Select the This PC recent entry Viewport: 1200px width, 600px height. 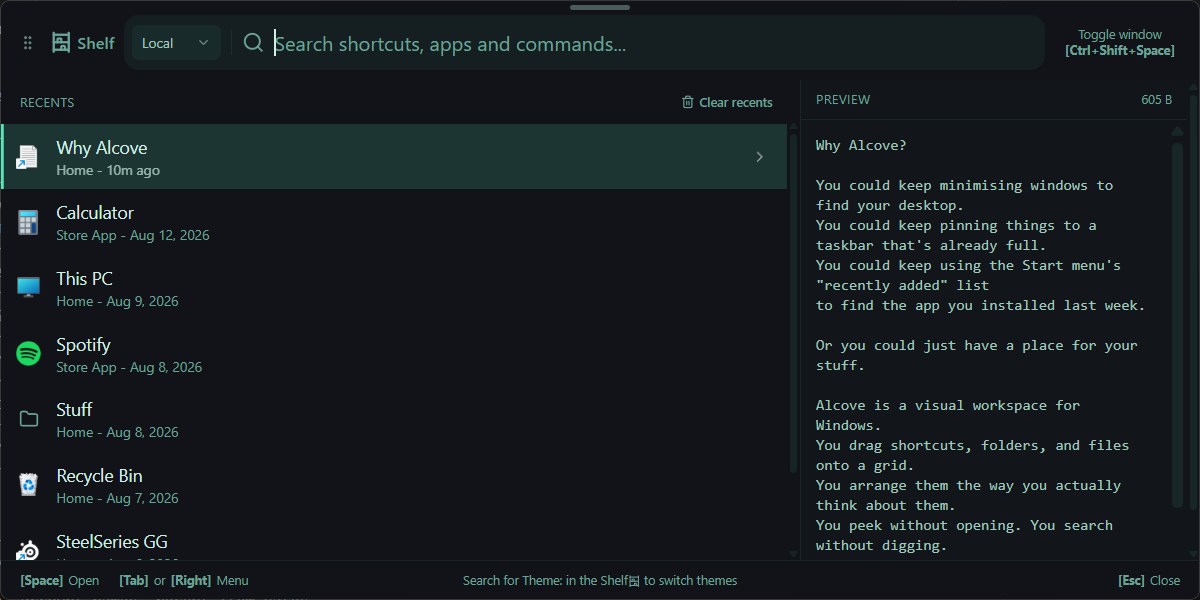[x=394, y=288]
